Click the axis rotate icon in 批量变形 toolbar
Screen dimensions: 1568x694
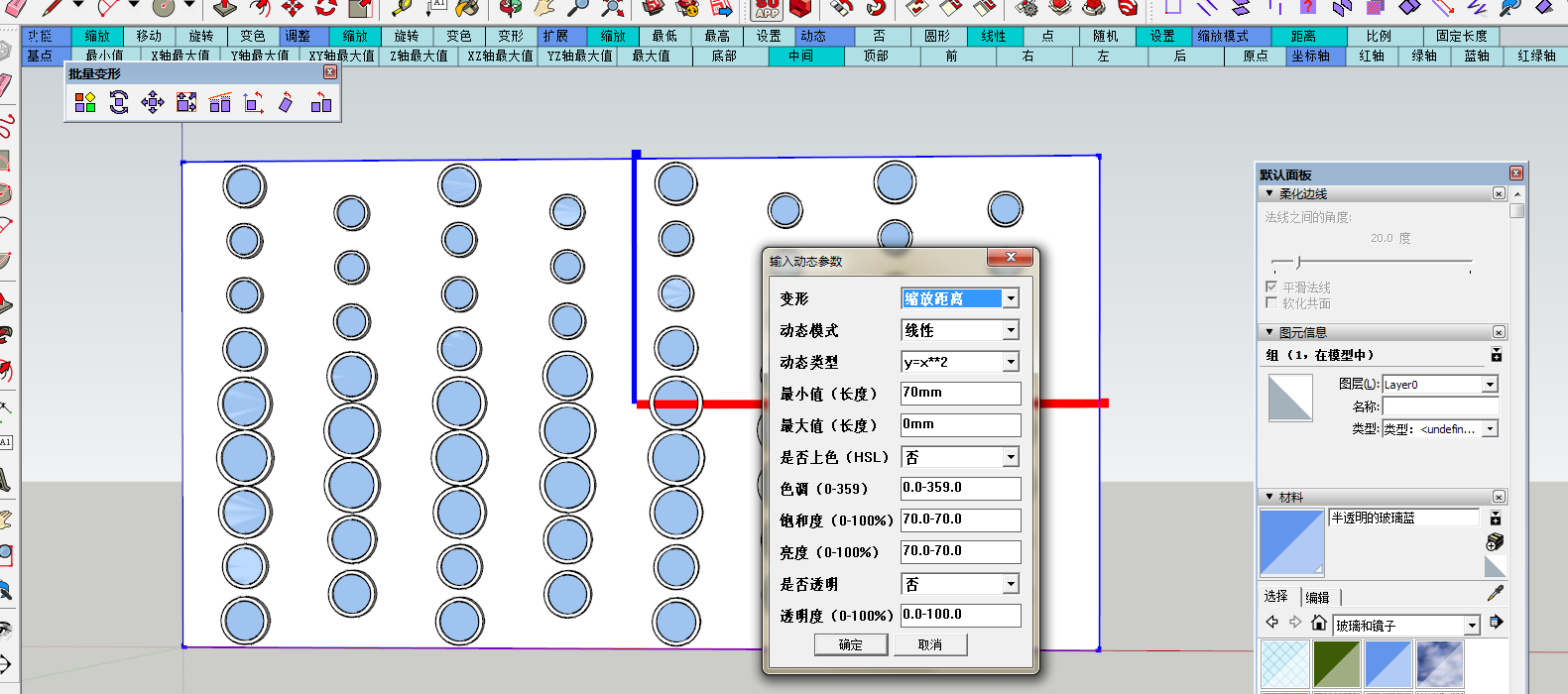pyautogui.click(x=253, y=102)
